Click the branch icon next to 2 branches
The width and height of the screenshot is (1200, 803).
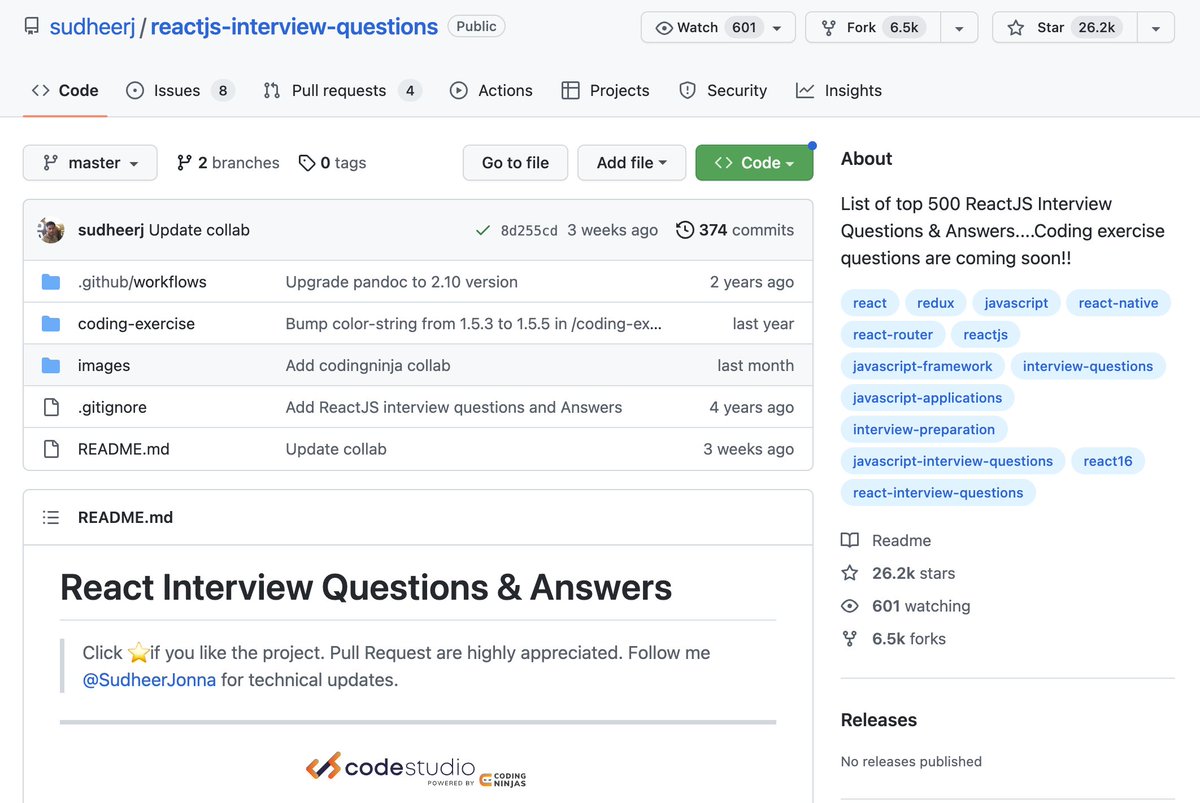click(184, 163)
